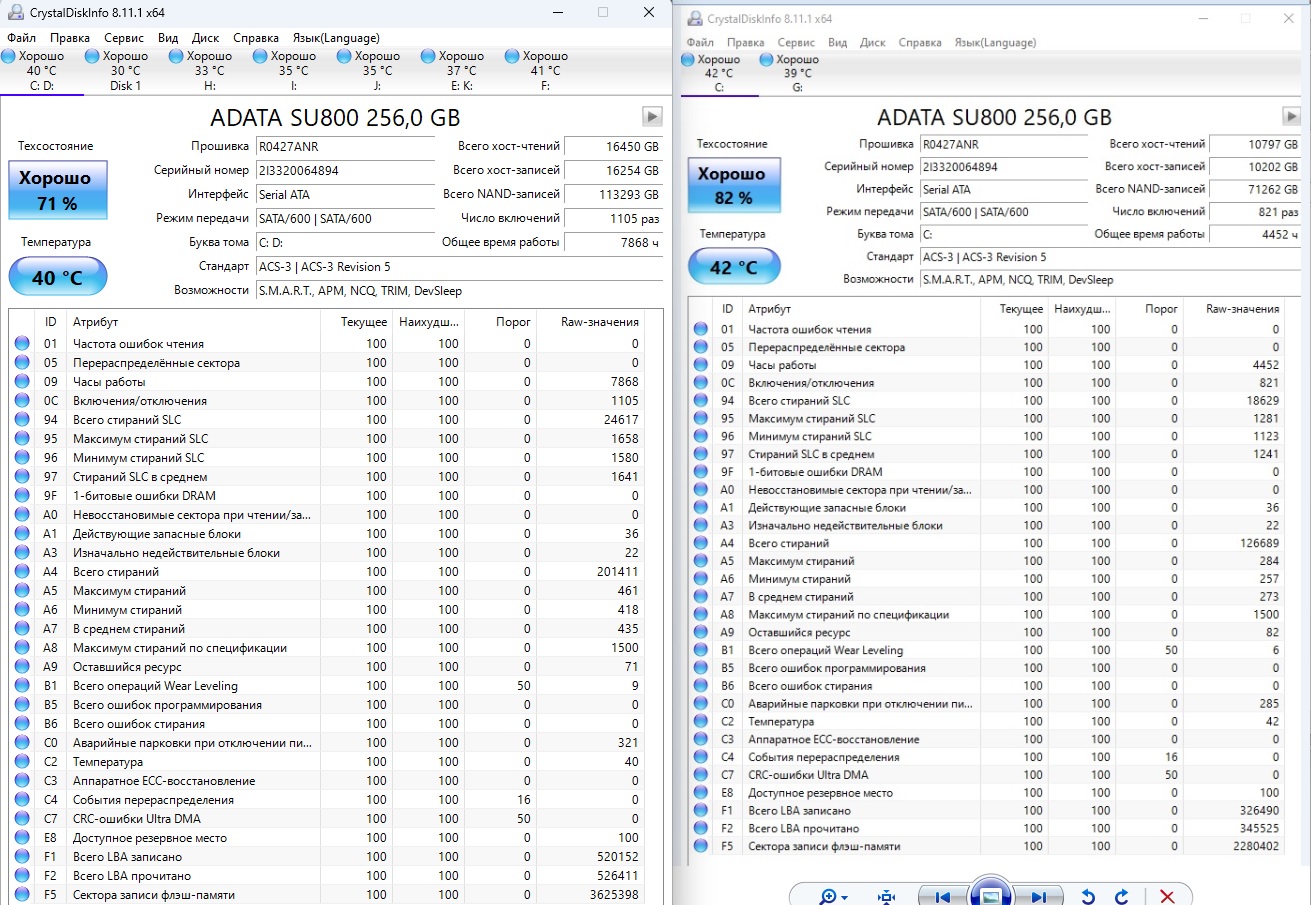Click Общее время работы field 4452 ч

1254,234
